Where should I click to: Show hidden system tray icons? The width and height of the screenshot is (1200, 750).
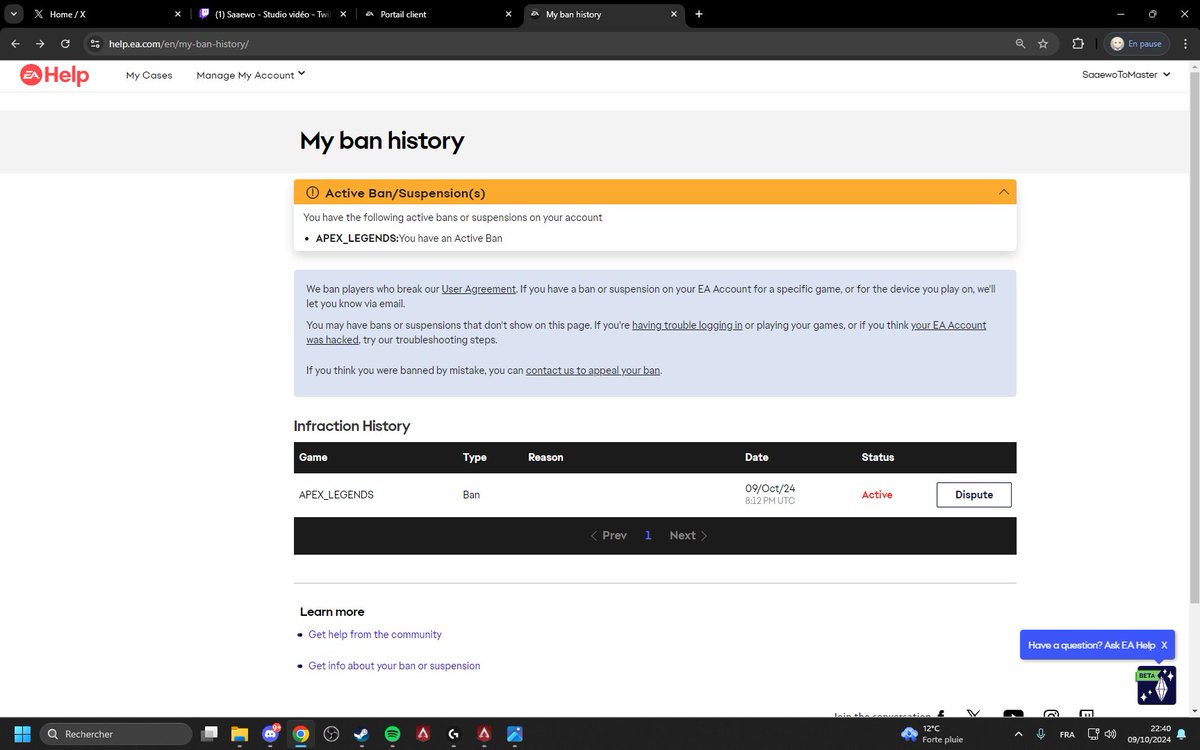coord(1016,733)
